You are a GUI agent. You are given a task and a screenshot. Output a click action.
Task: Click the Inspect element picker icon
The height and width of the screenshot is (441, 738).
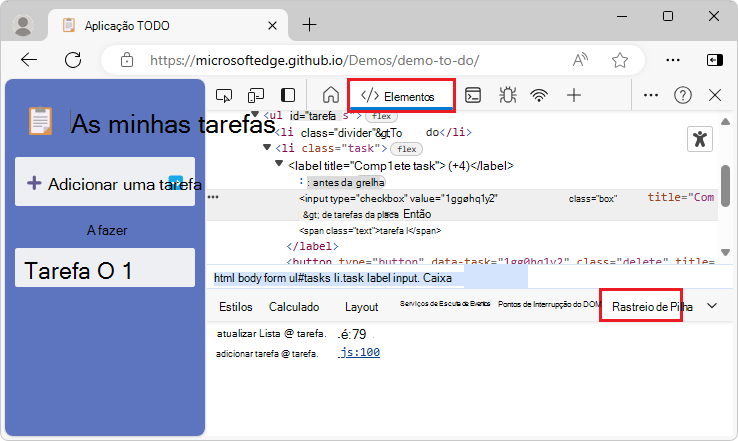tap(225, 95)
